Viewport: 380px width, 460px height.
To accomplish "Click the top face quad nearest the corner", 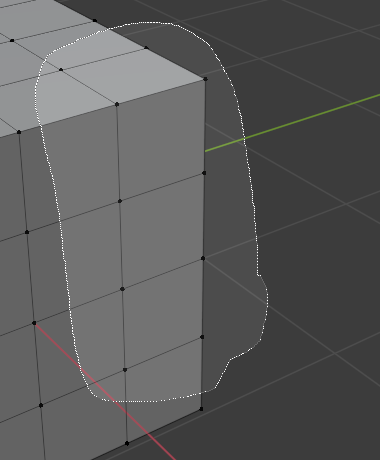I will tap(133, 75).
